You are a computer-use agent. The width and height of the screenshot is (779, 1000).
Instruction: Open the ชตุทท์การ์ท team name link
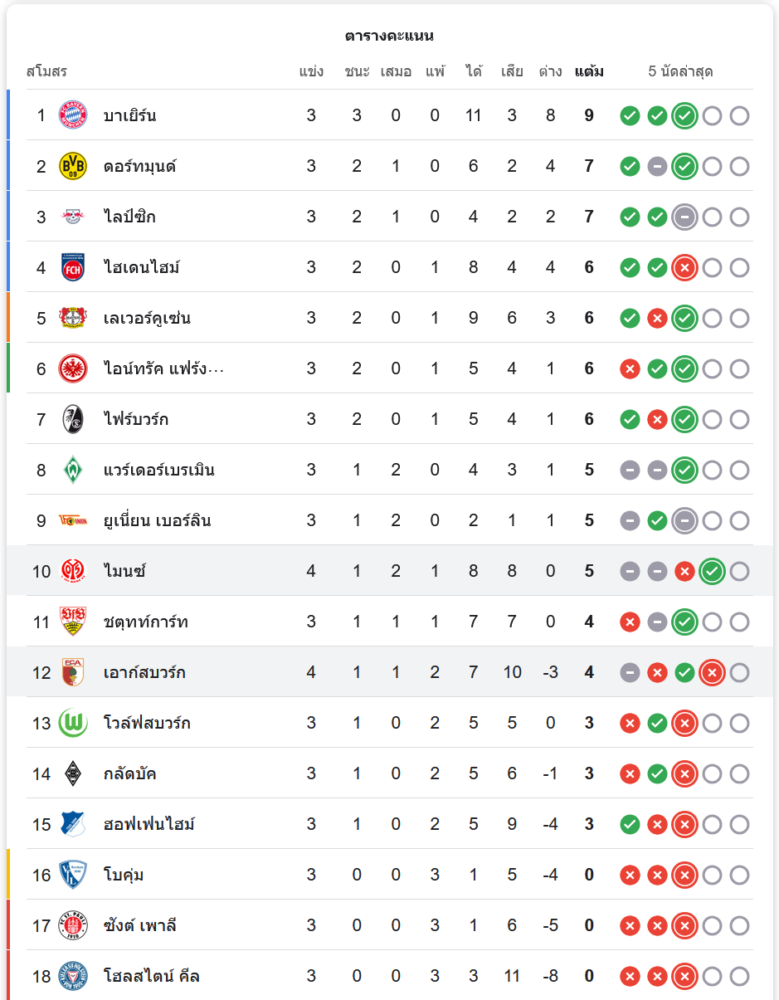[144, 622]
